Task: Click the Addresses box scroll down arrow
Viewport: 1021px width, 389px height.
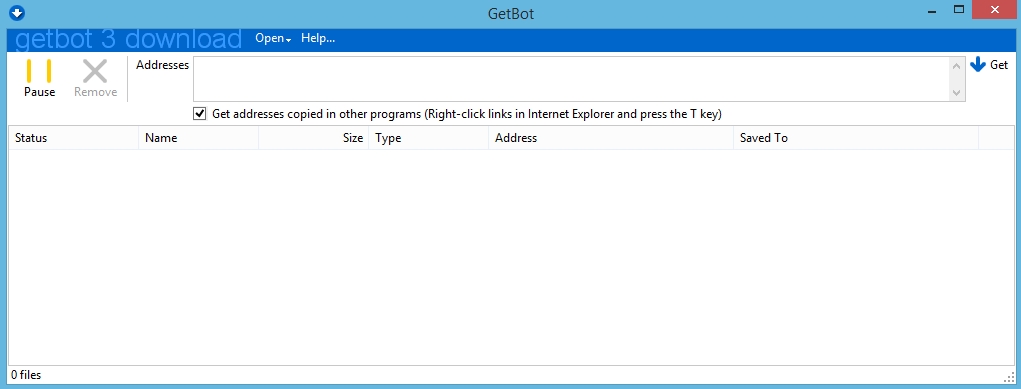Action: click(957, 93)
